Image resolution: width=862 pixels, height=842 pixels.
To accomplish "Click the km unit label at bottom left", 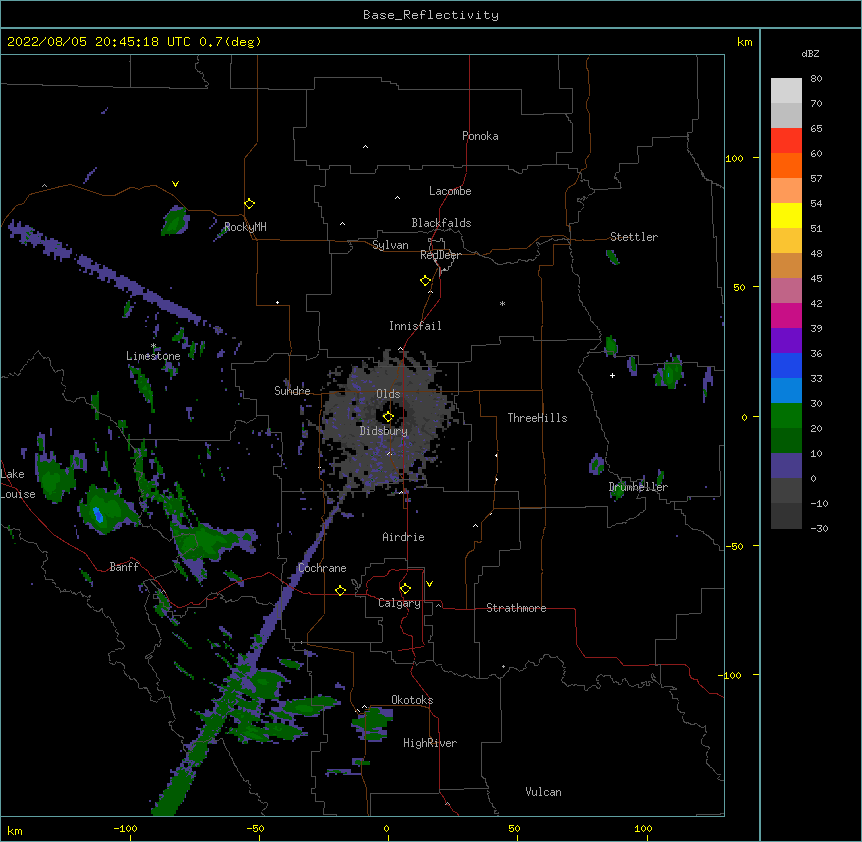I will pos(15,830).
